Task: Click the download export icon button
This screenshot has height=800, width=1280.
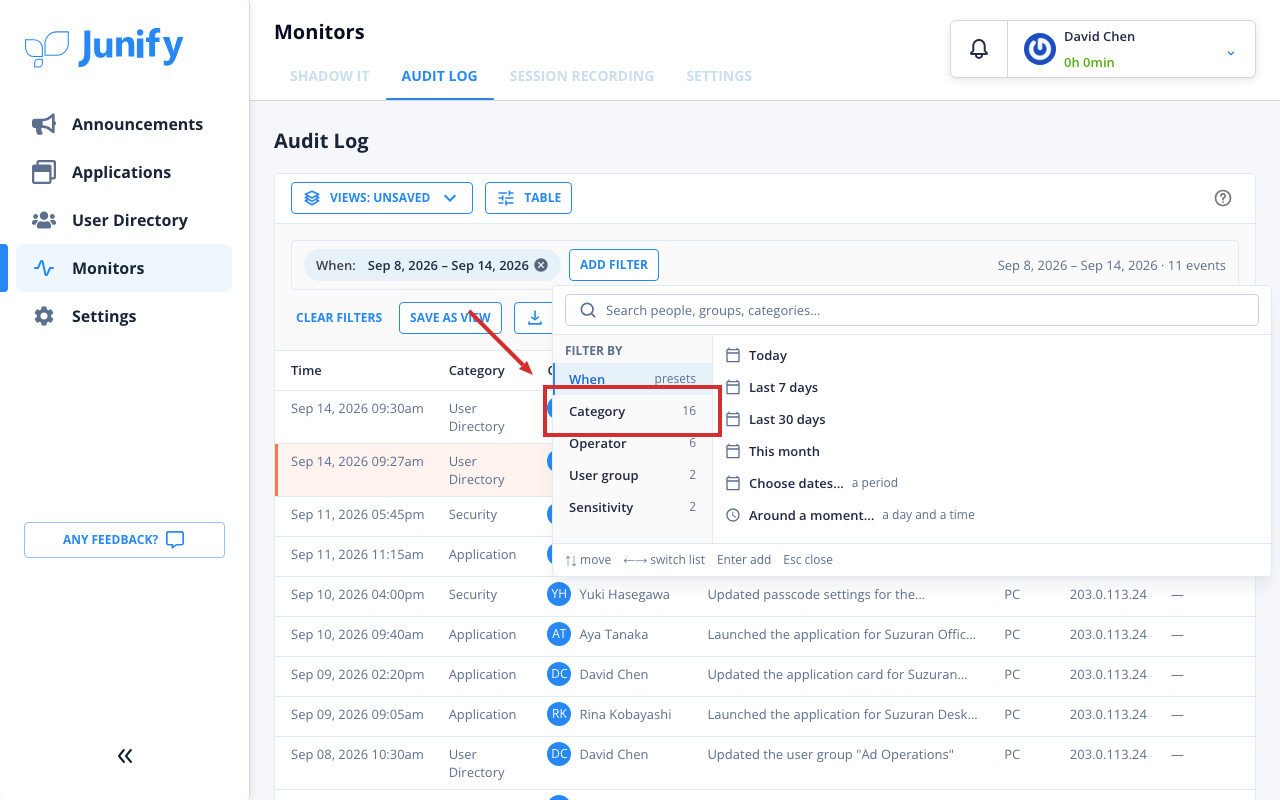Action: [534, 317]
